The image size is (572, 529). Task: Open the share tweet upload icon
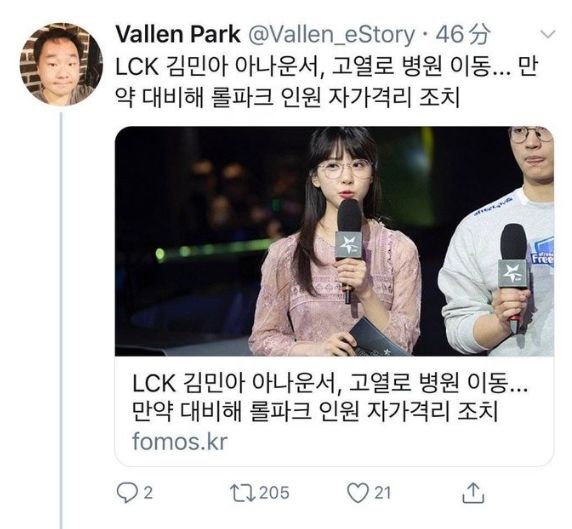coord(473,493)
